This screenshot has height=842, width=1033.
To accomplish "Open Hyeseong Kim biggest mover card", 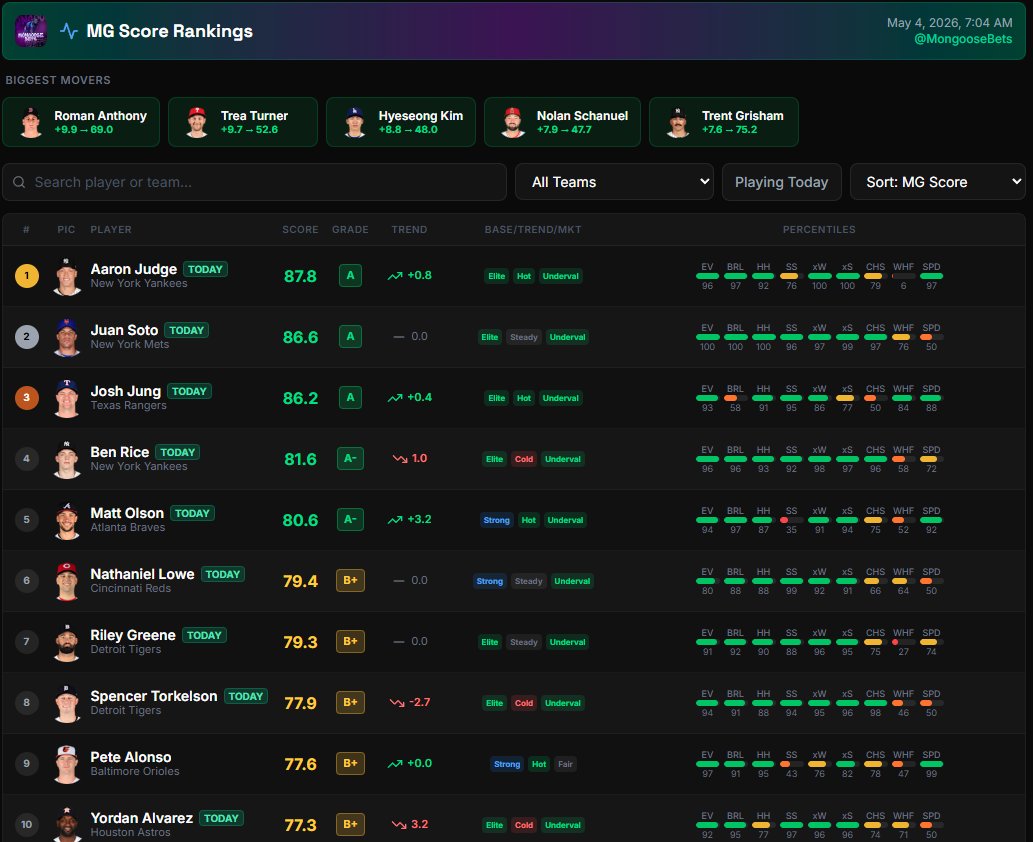I will (401, 122).
